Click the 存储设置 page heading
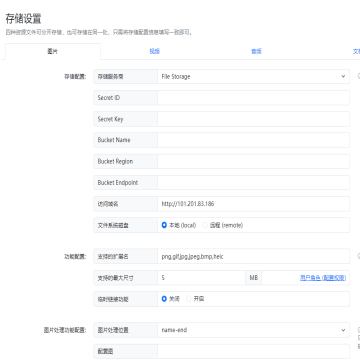Image resolution: width=360 pixels, height=360 pixels. pos(23,19)
